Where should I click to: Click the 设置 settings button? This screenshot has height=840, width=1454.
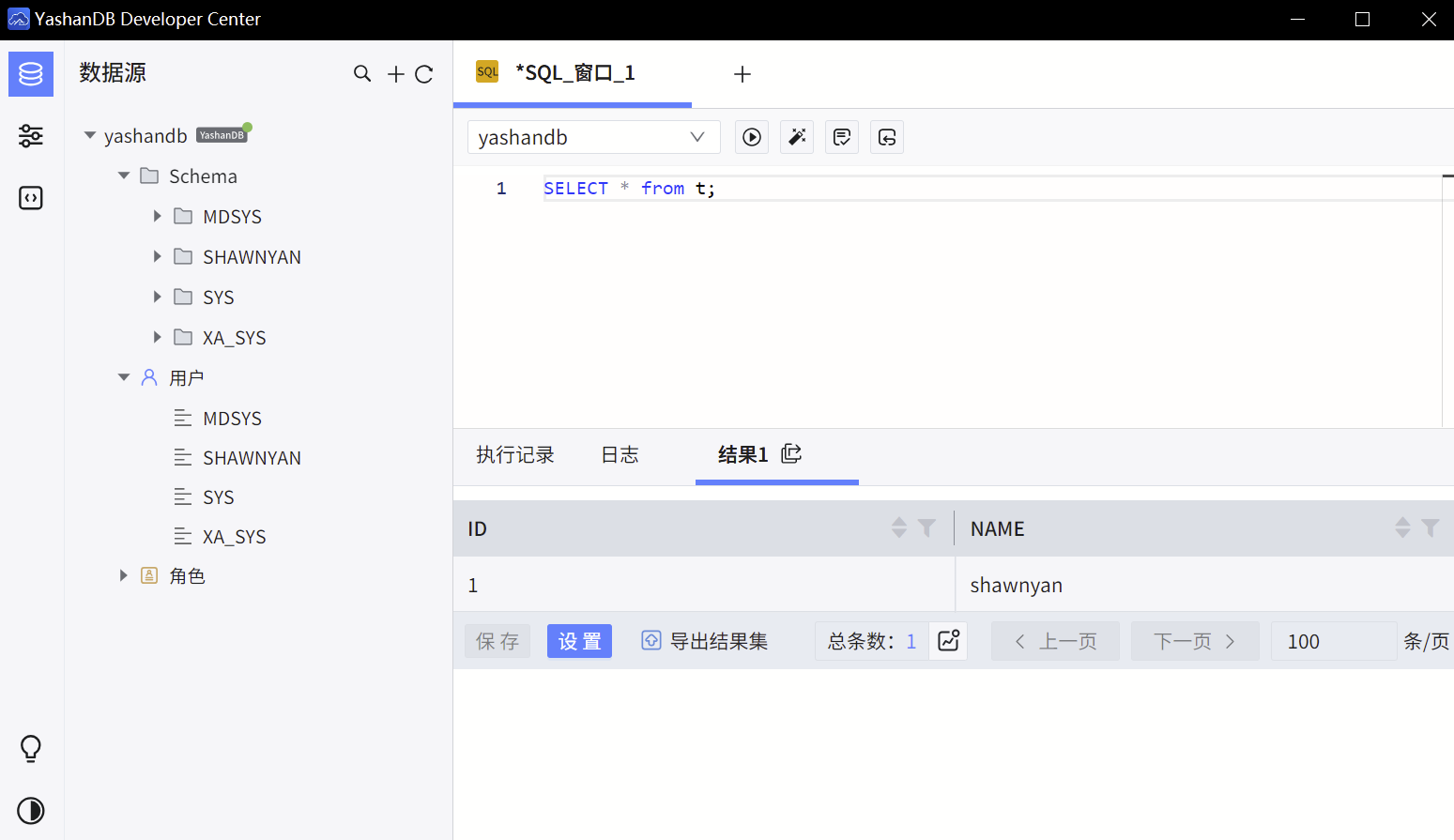pos(579,641)
